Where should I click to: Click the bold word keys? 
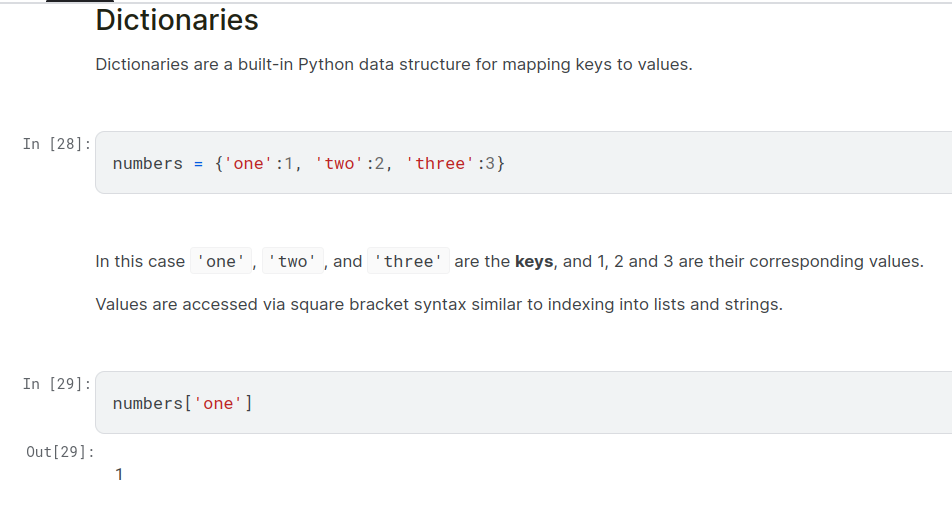coord(534,262)
